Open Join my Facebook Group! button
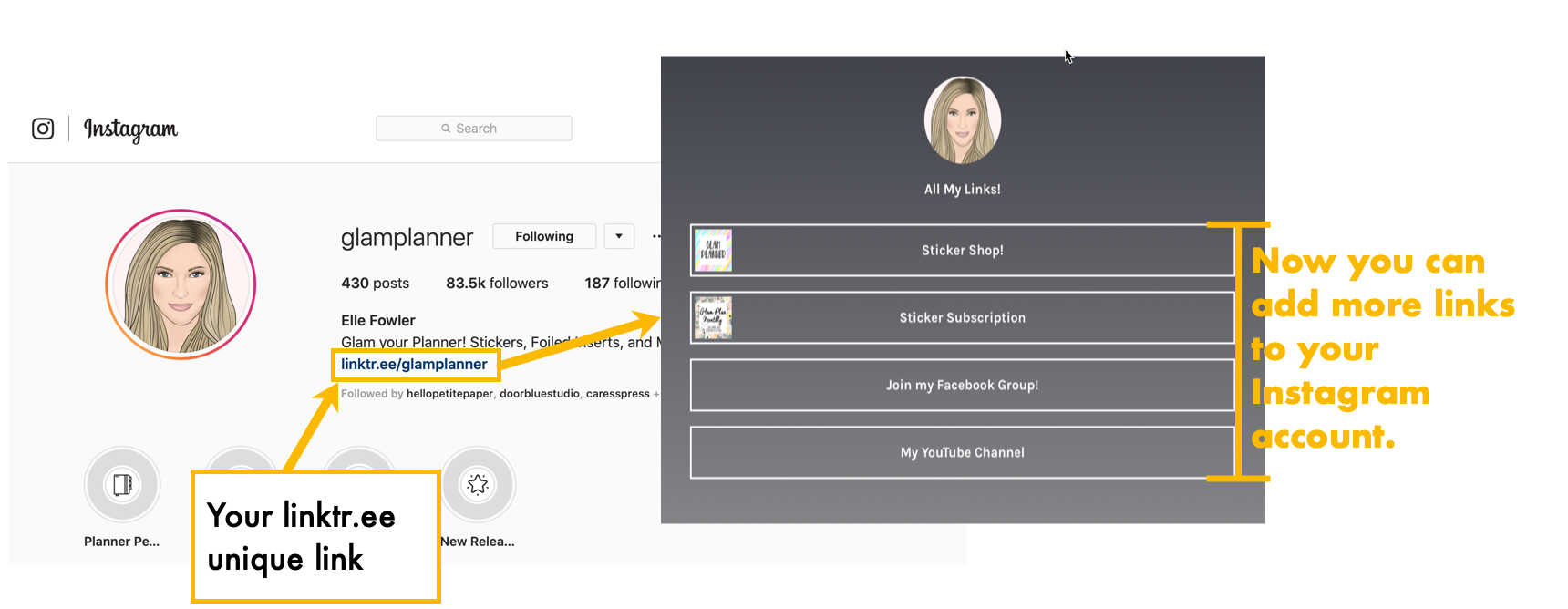The width and height of the screenshot is (1568, 609). click(x=963, y=385)
